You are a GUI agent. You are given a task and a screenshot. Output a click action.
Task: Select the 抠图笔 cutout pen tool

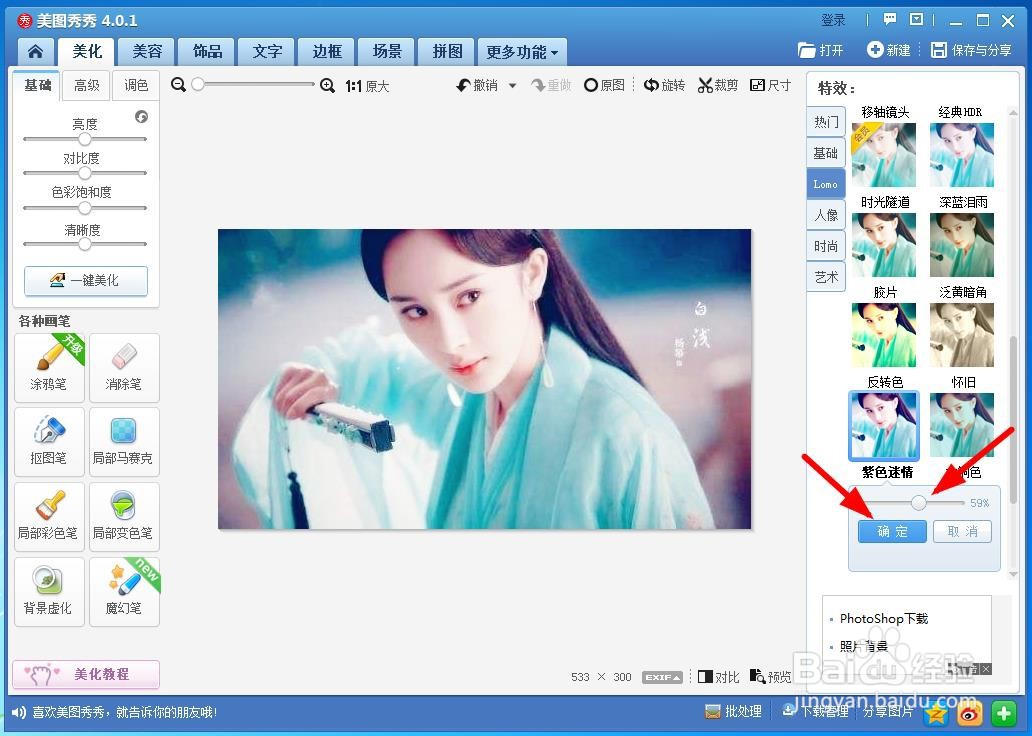coord(49,442)
